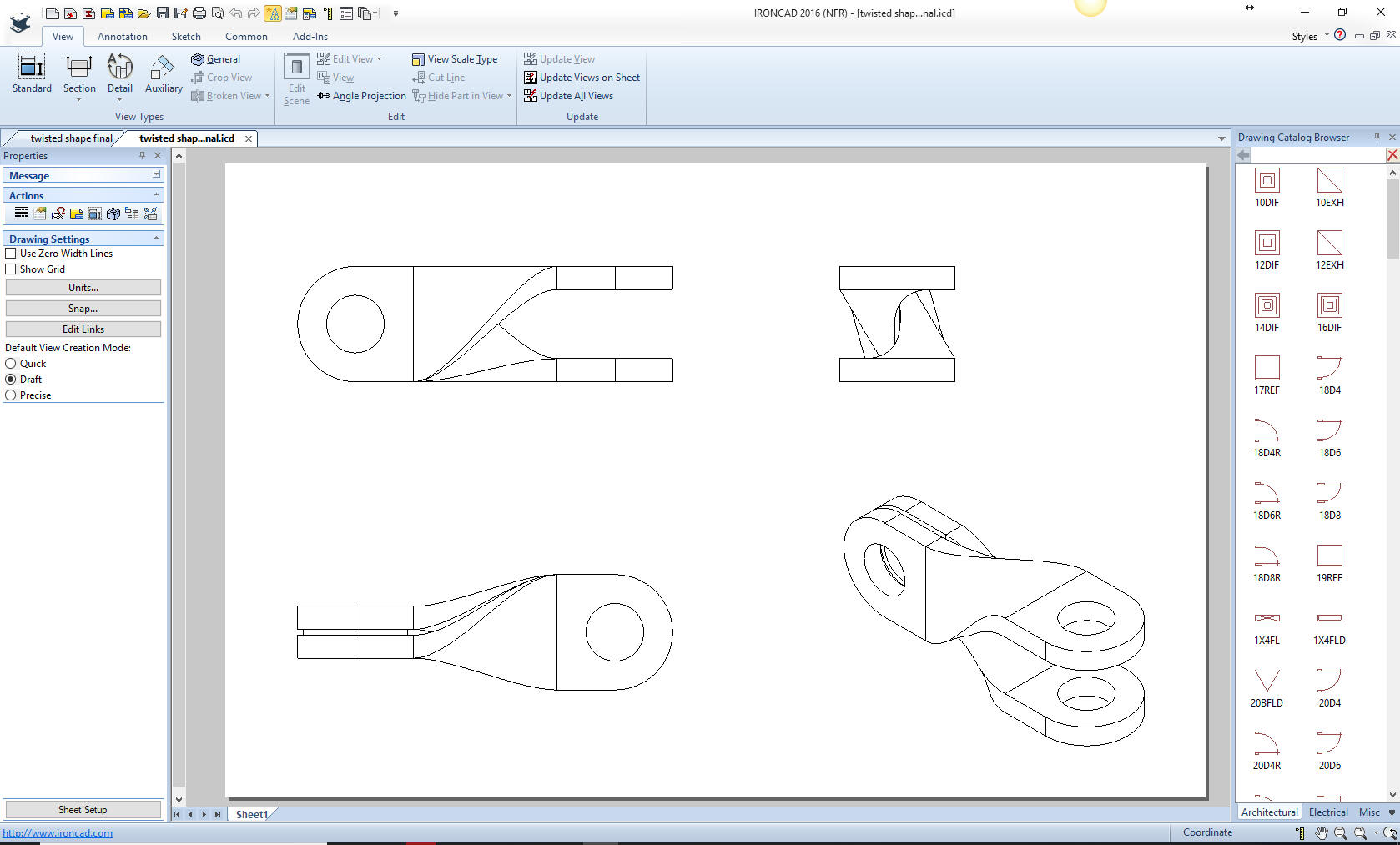The height and width of the screenshot is (845, 1400).
Task: Click the line styles icon in Actions
Action: (22, 214)
